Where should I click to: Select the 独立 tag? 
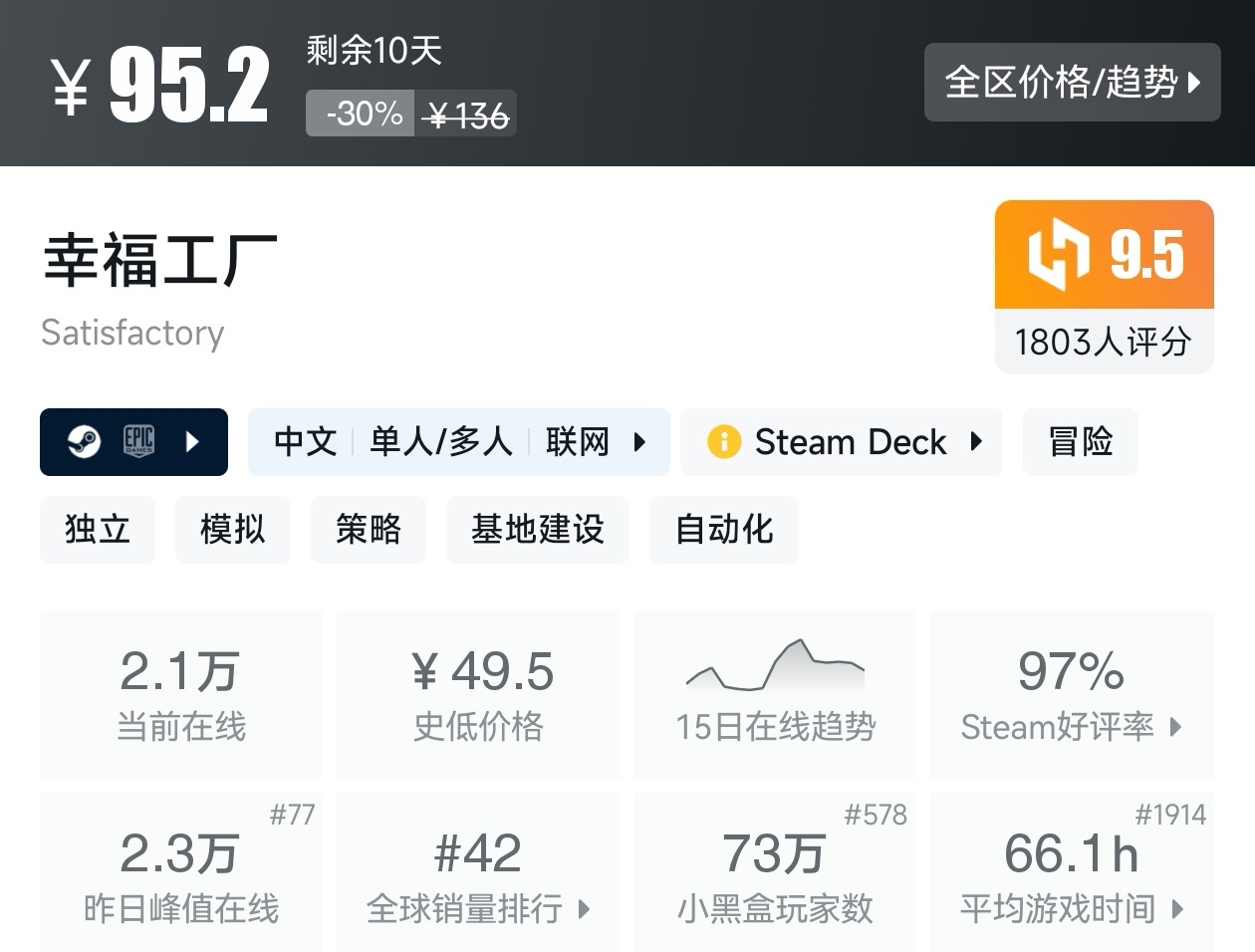98,529
